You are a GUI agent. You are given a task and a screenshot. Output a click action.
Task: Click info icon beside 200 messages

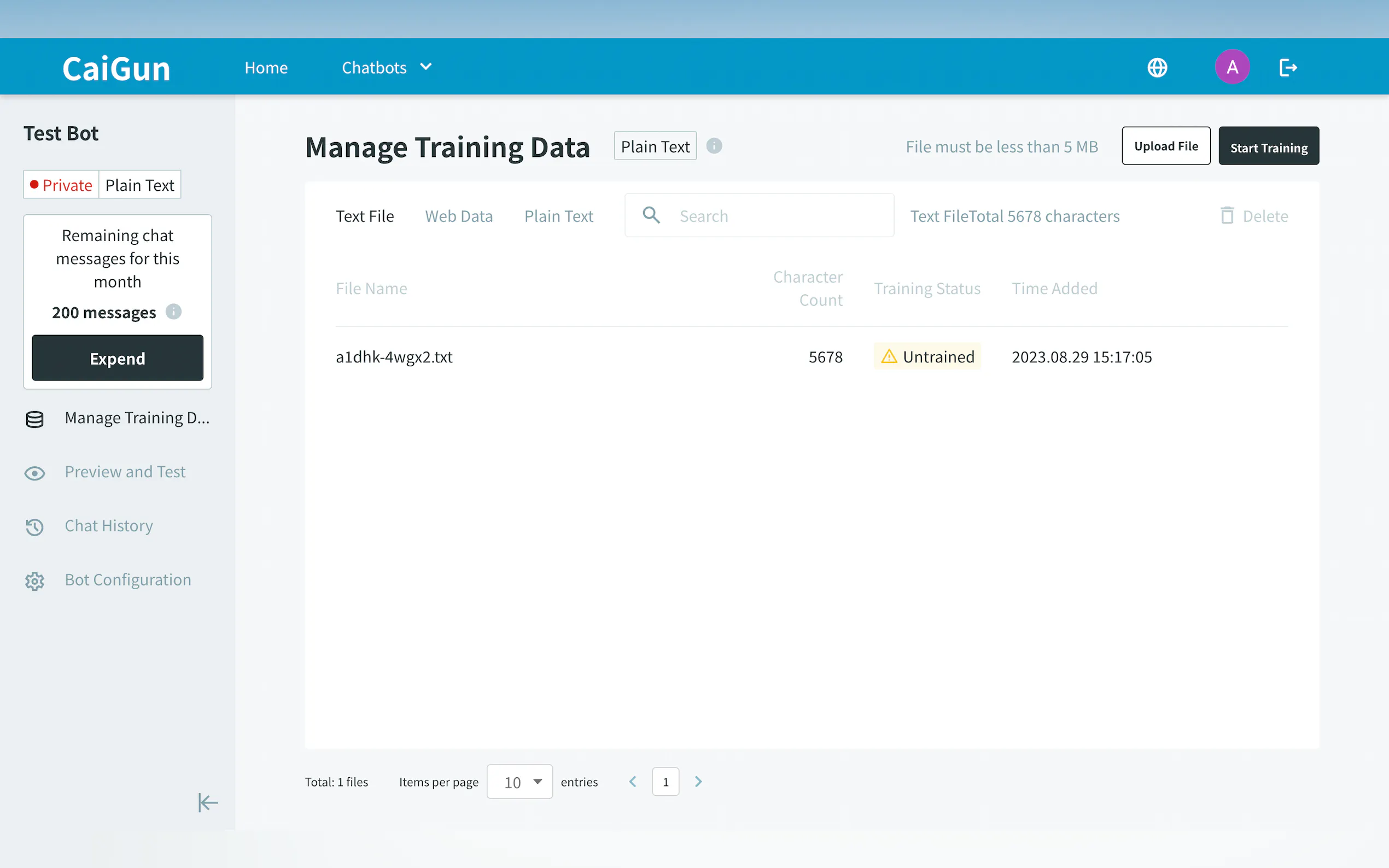pos(173,312)
